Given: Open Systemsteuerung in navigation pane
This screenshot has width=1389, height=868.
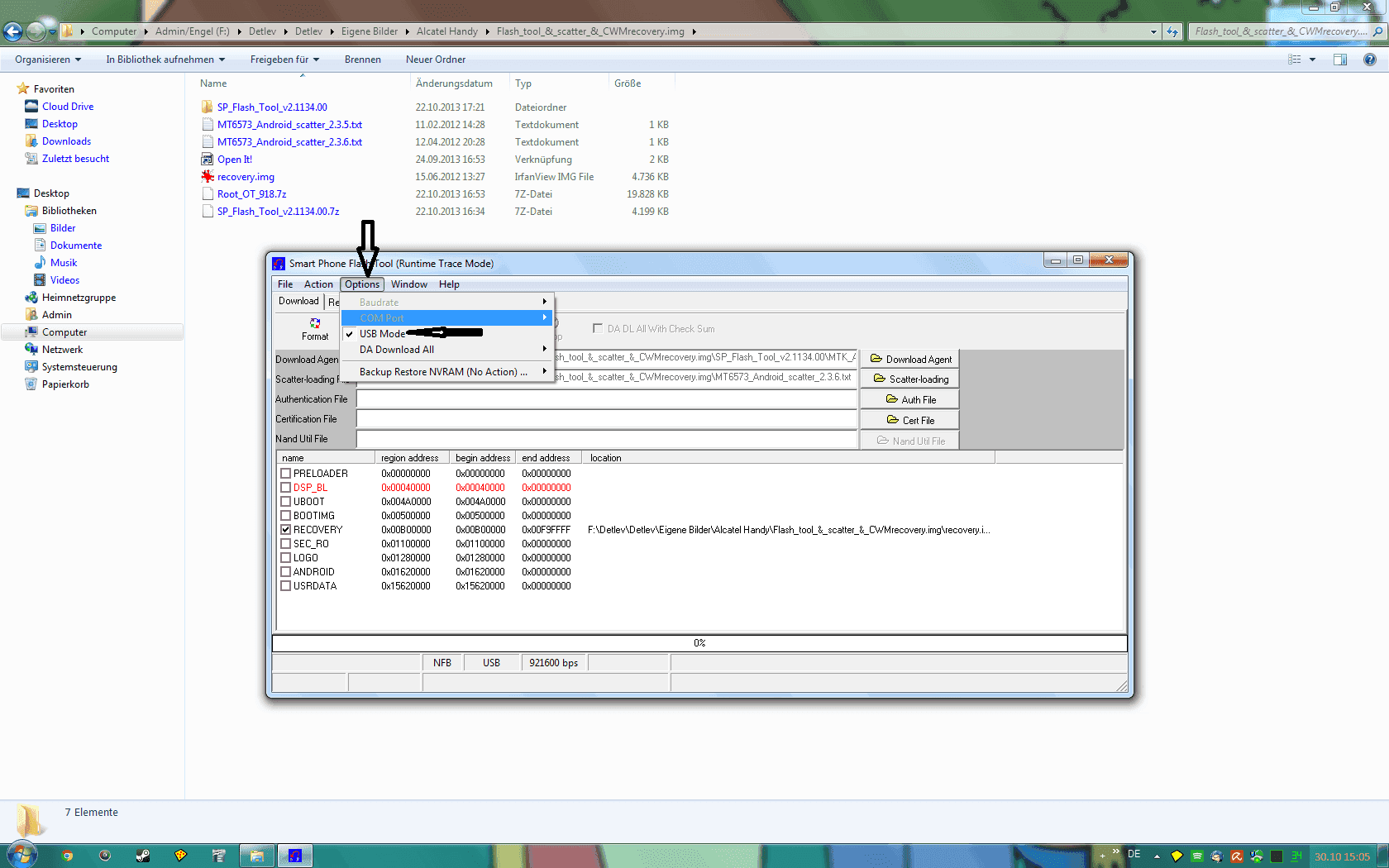Looking at the screenshot, I should point(79,367).
